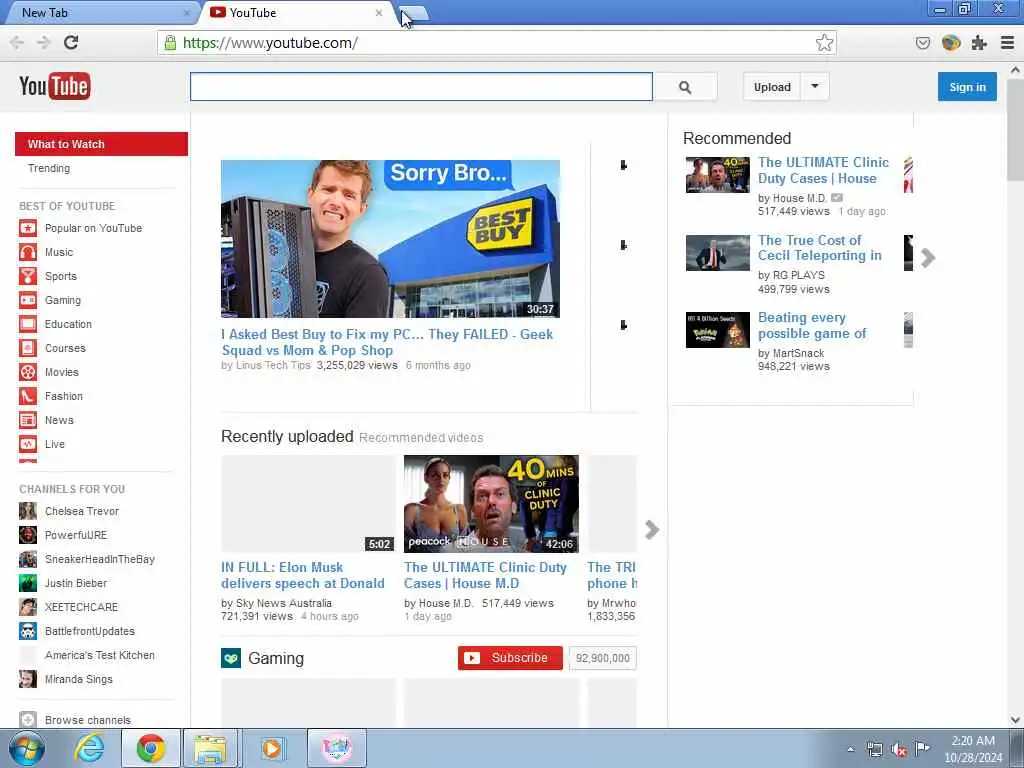Click the Gaming section channel icon

(x=231, y=658)
